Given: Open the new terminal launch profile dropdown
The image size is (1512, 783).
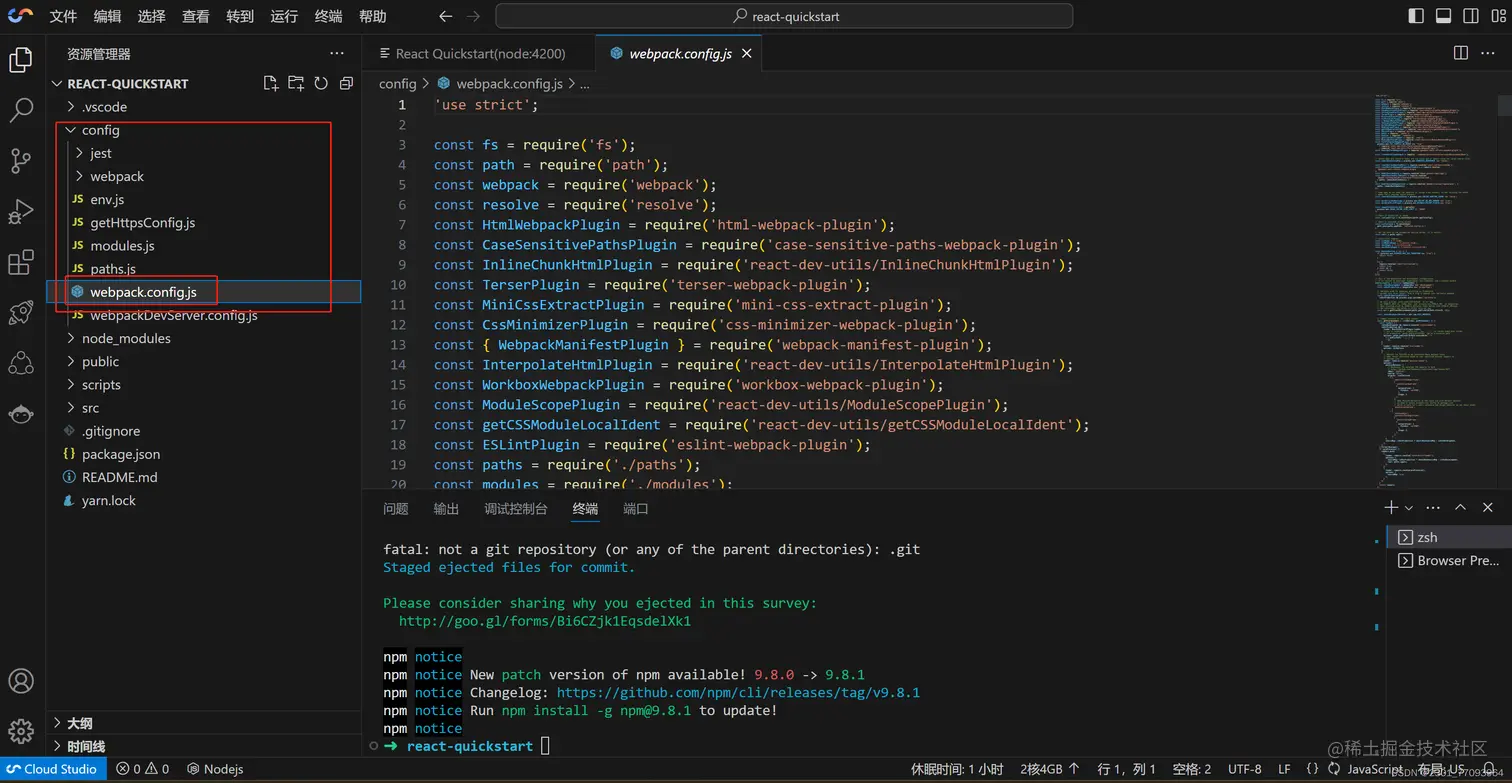Looking at the screenshot, I should coord(1409,508).
